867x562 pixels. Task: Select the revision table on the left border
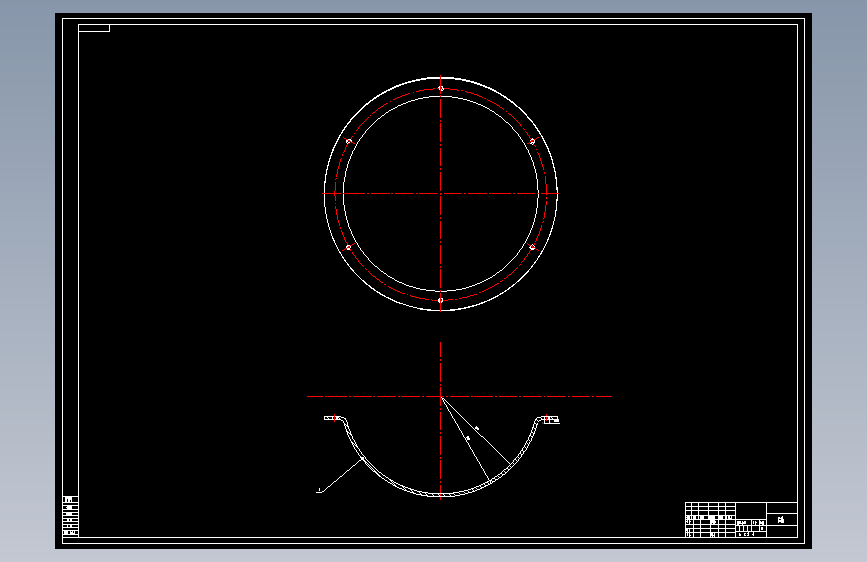tap(70, 516)
